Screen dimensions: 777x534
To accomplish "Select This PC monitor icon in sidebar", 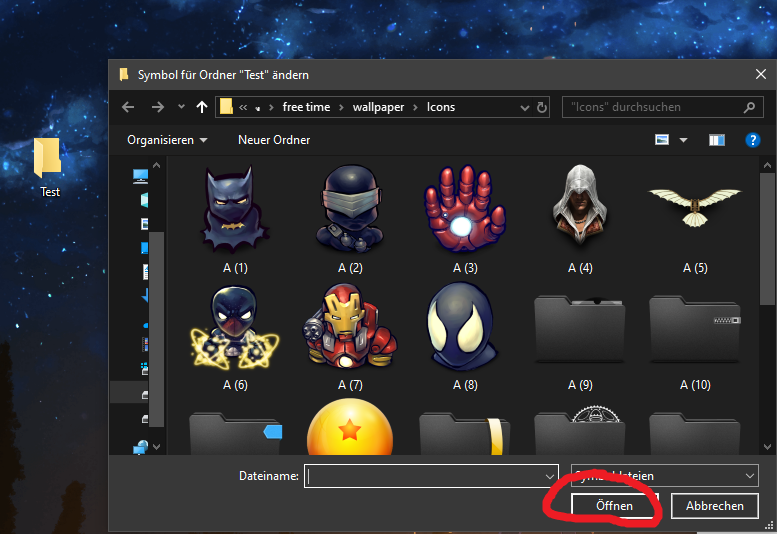I will [x=140, y=176].
